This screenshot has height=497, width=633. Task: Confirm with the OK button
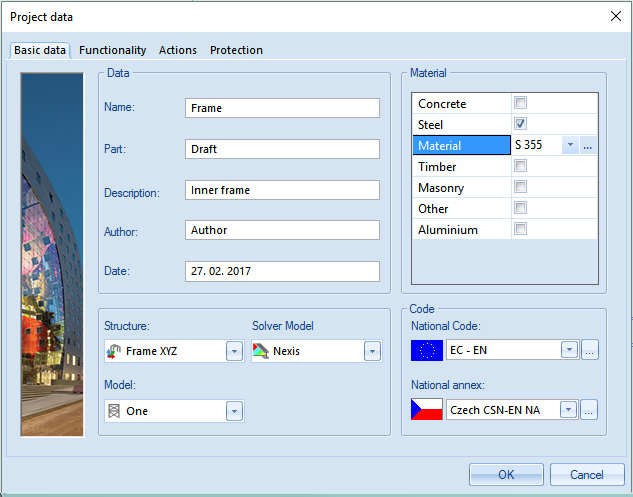click(506, 474)
